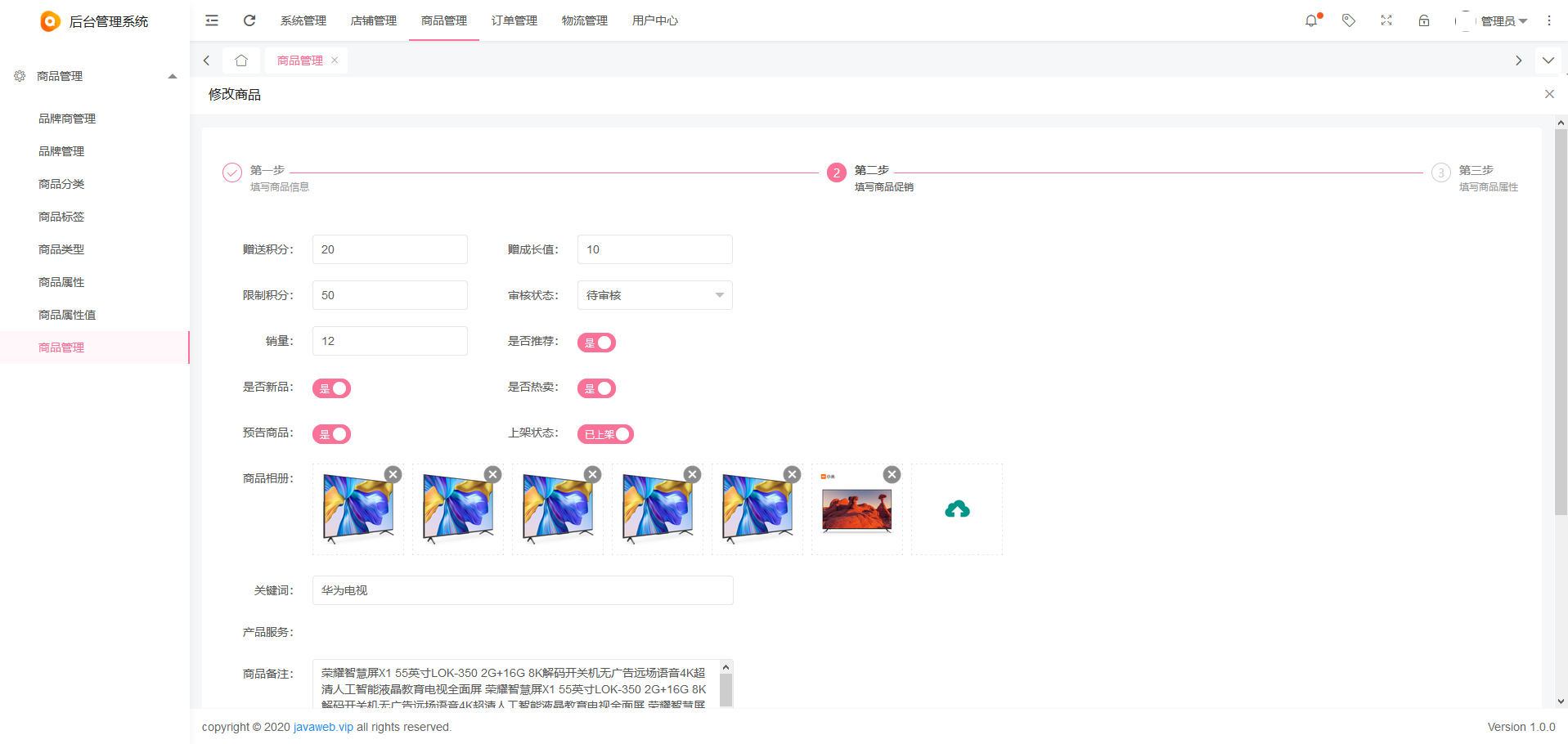Open the 审核状态 dropdown

(654, 295)
